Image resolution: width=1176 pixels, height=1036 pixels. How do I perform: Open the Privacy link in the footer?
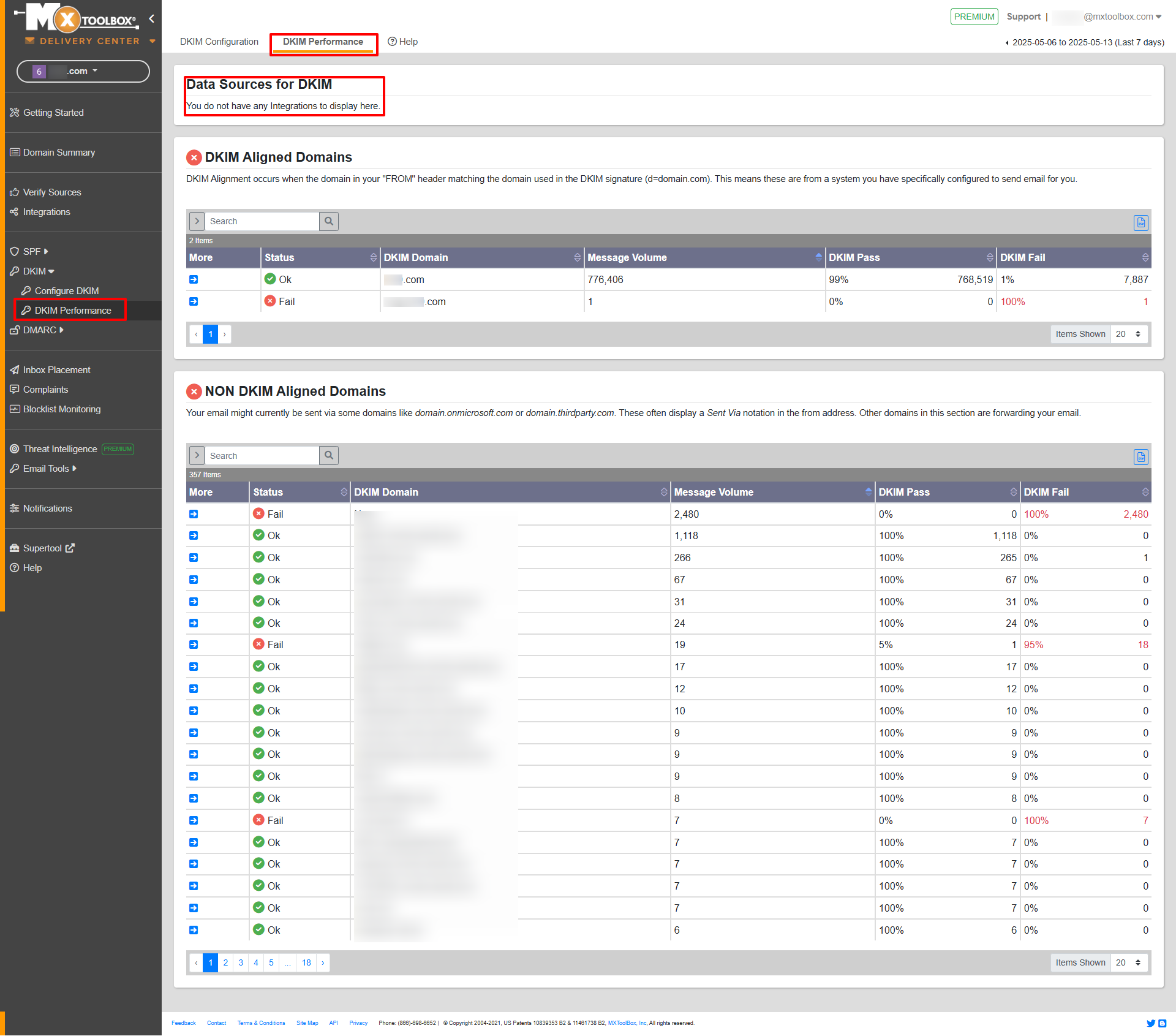[x=358, y=1023]
